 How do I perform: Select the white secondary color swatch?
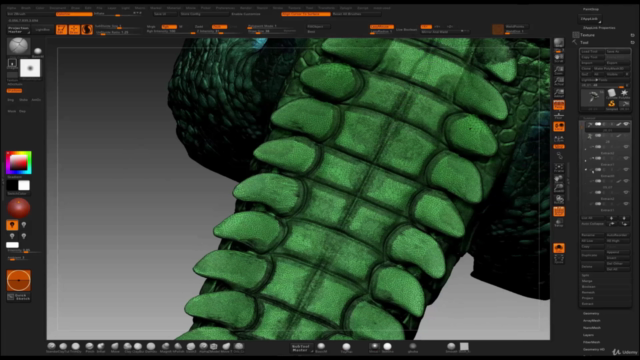point(24,185)
